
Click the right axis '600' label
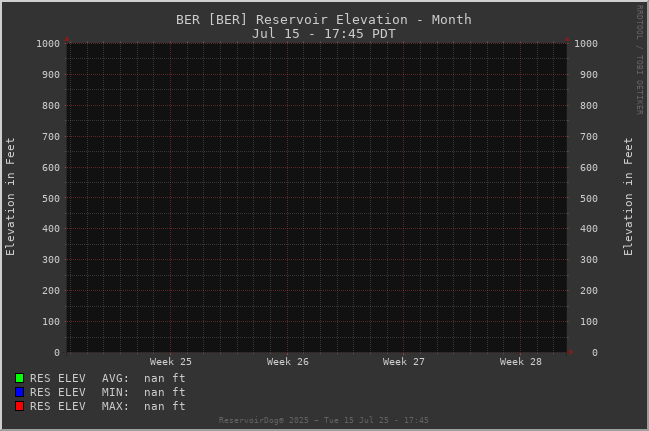click(x=589, y=168)
